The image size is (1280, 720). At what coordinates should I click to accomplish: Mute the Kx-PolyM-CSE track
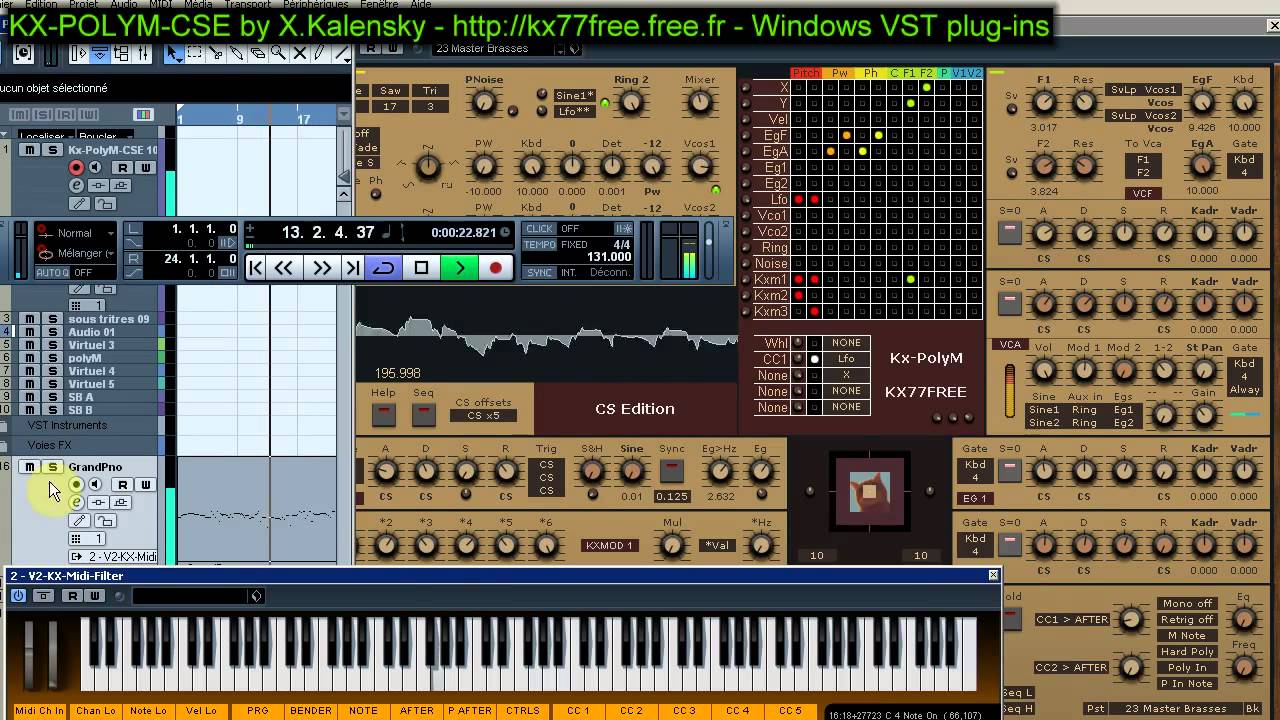click(x=30, y=150)
